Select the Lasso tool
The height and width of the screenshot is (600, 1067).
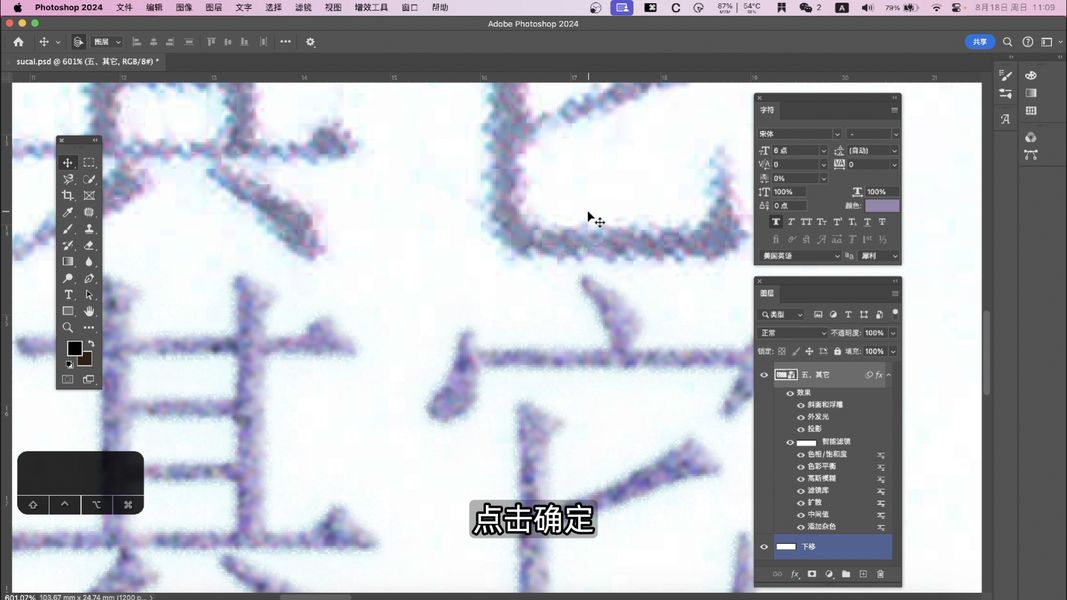coord(67,180)
